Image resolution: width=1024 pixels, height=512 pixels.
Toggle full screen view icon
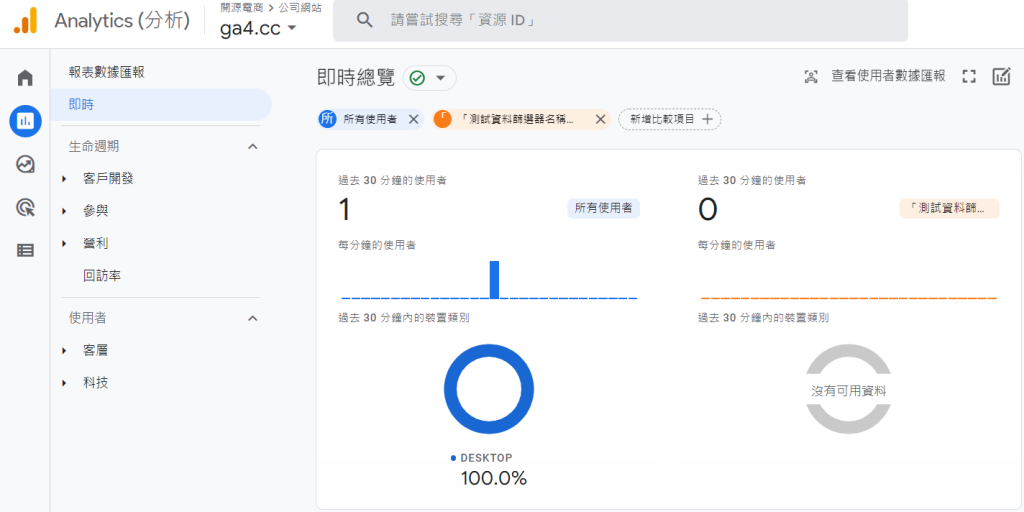click(969, 76)
